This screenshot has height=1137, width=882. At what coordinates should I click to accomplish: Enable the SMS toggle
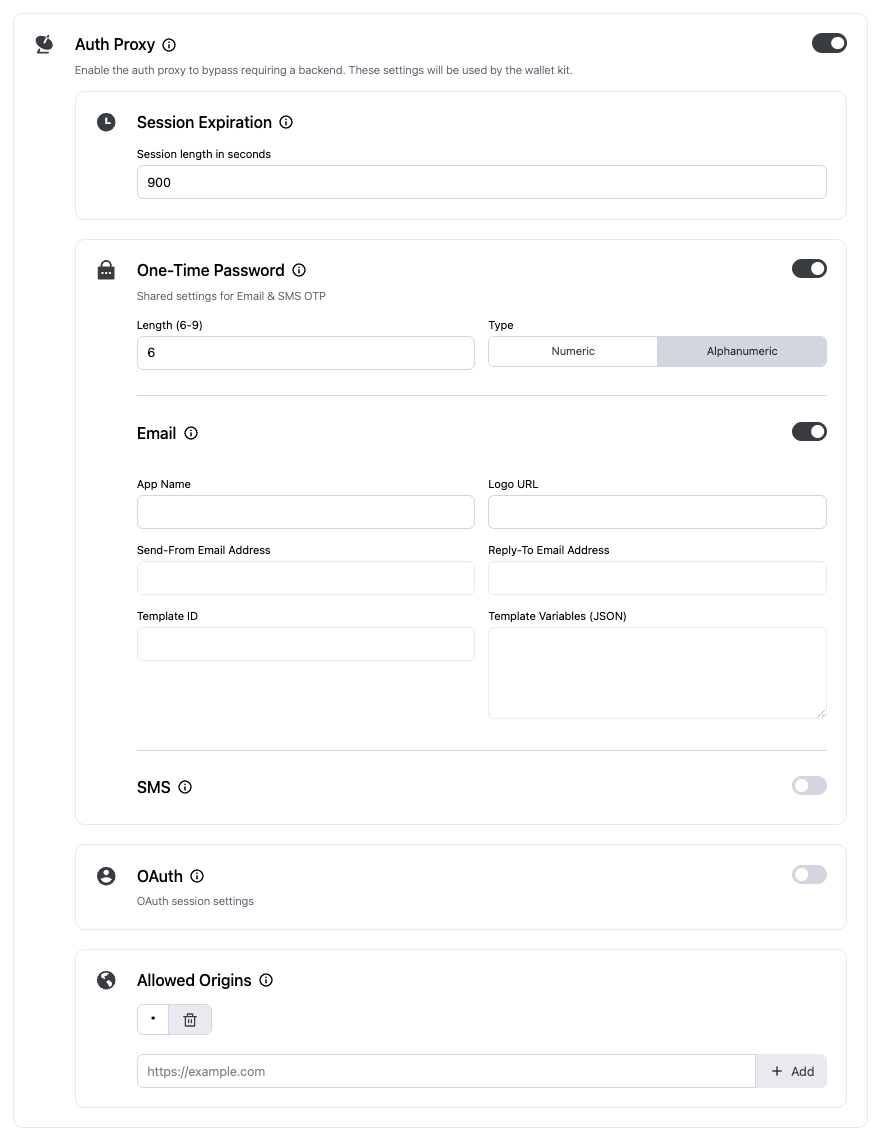(x=809, y=785)
